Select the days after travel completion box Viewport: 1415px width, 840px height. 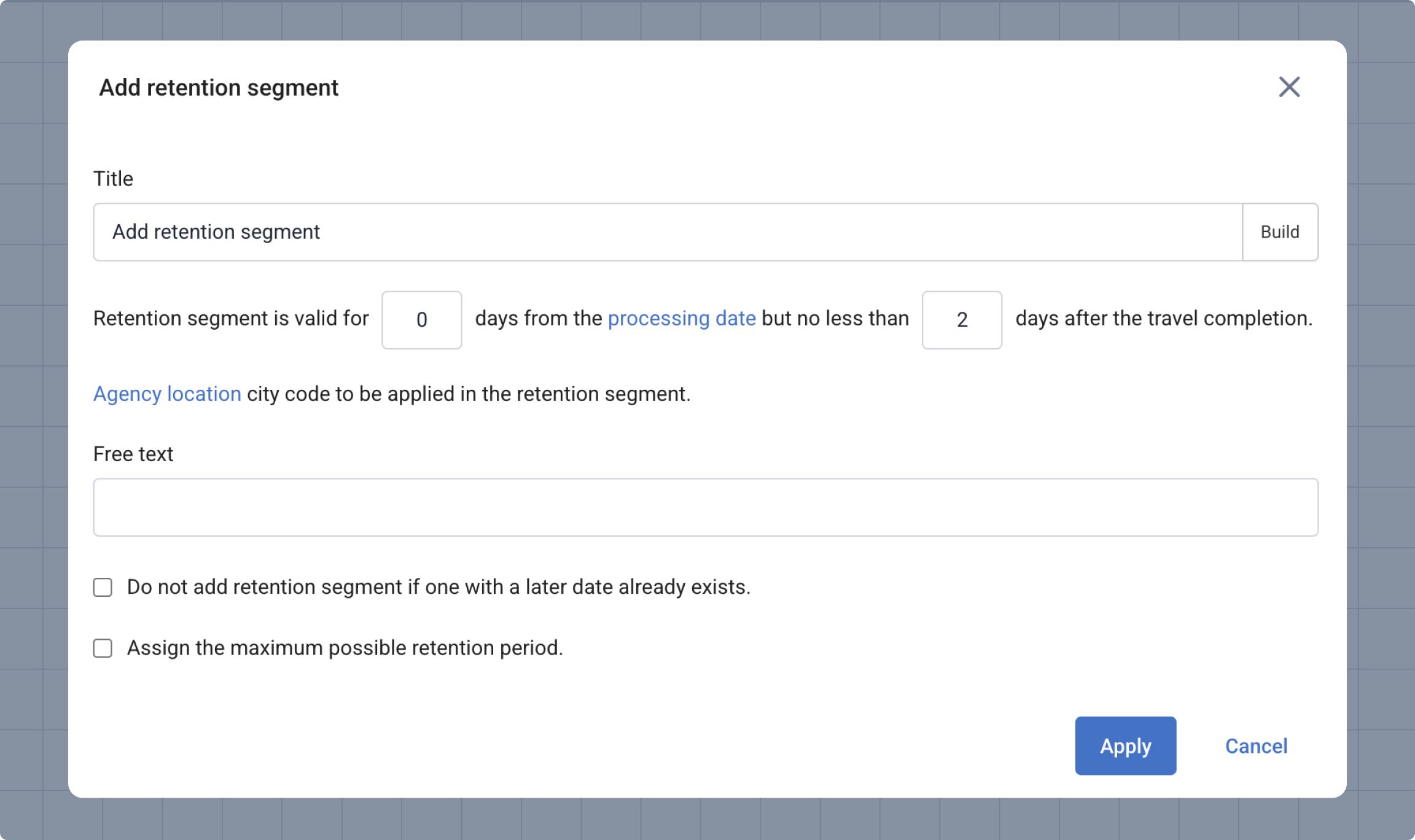(x=961, y=320)
